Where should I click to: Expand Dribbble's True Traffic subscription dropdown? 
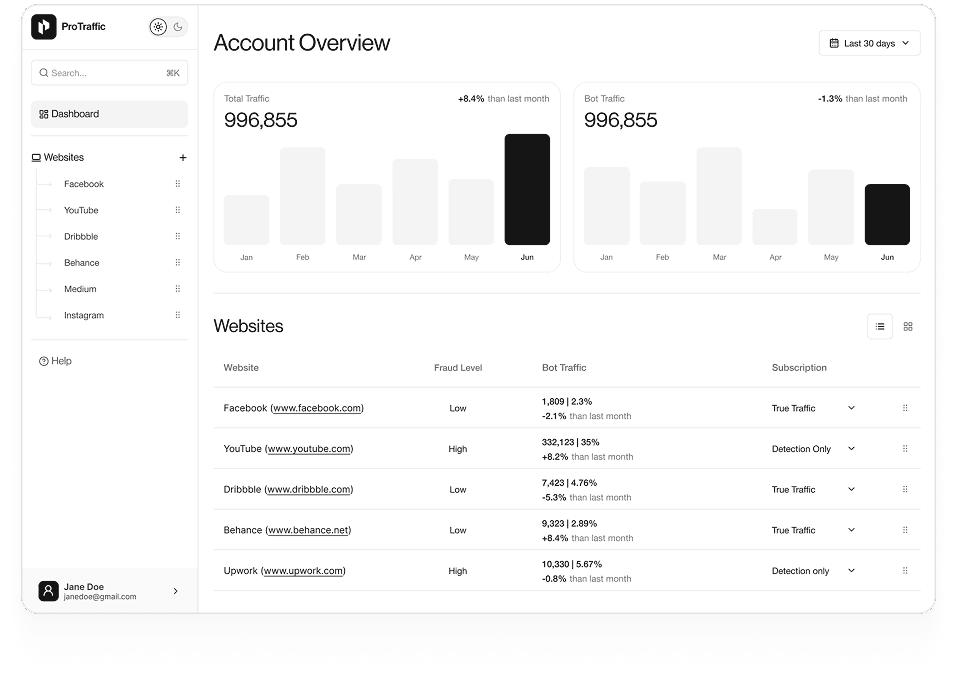coord(851,490)
